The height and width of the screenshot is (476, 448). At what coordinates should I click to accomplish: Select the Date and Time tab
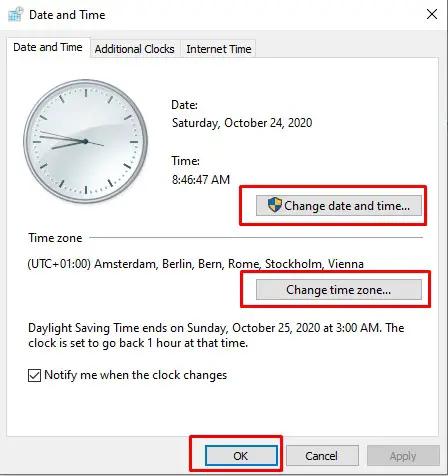(48, 47)
